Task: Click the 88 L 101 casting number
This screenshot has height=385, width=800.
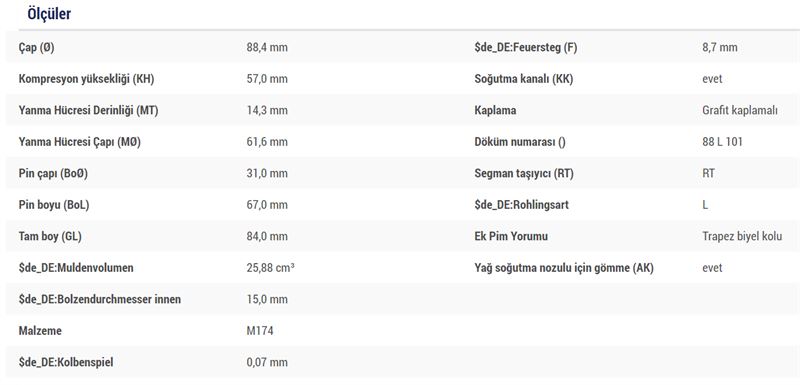Action: point(722,142)
